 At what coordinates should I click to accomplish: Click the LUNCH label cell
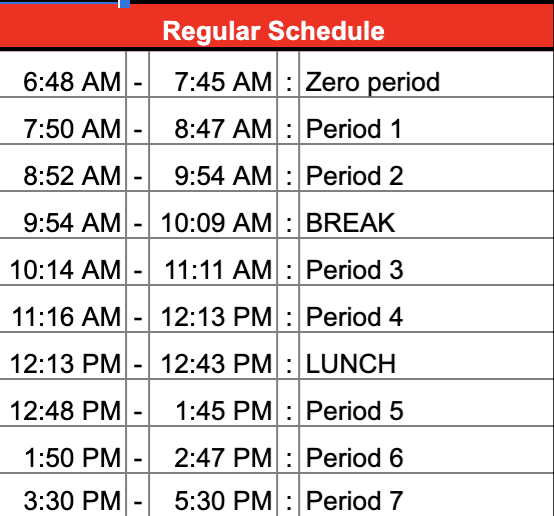point(426,356)
